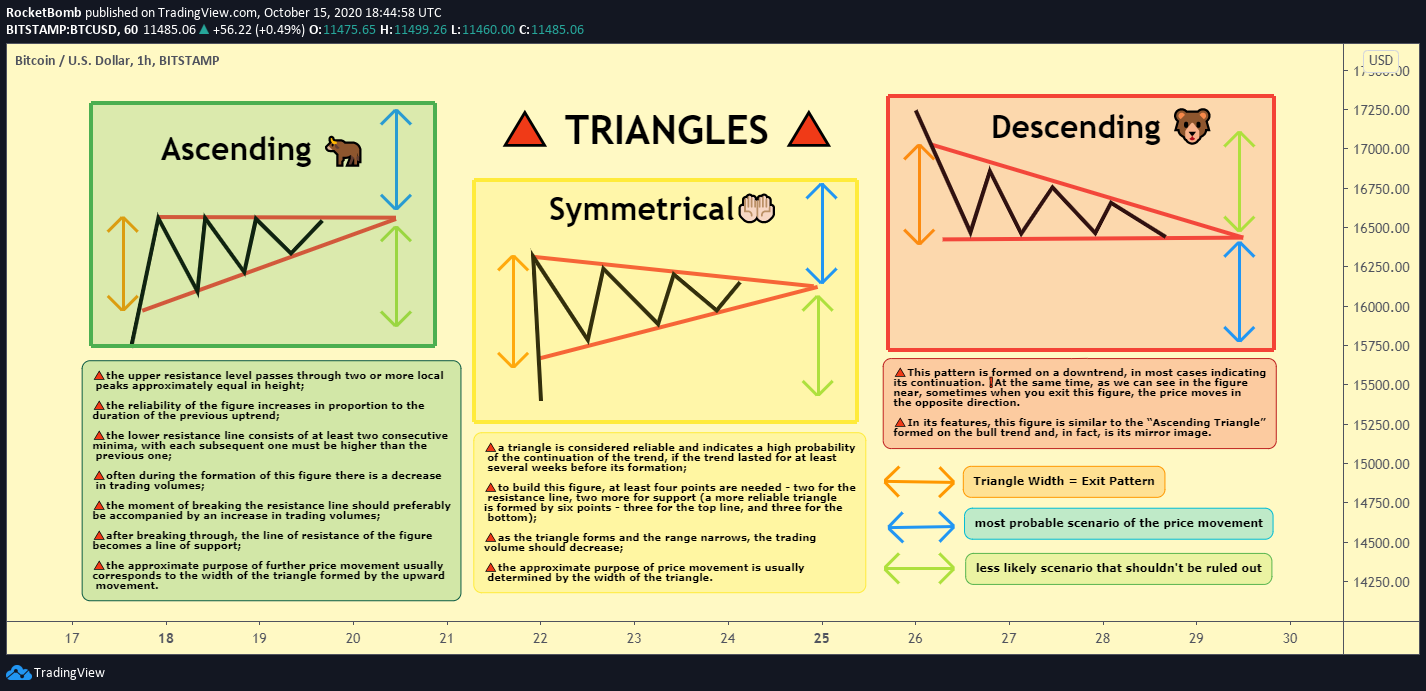This screenshot has height=691, width=1426.
Task: Click the 'Triangle Width = Exit Pattern' label
Action: (x=1064, y=481)
